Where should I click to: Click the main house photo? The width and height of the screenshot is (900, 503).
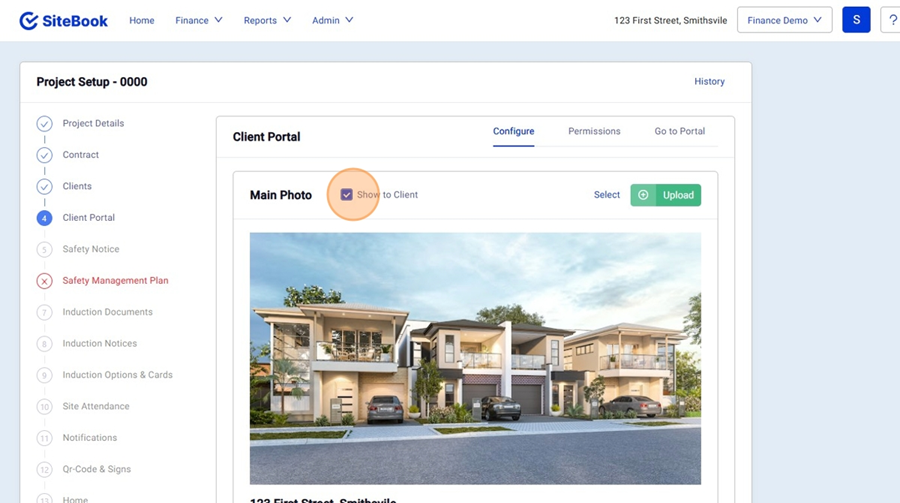[475, 358]
